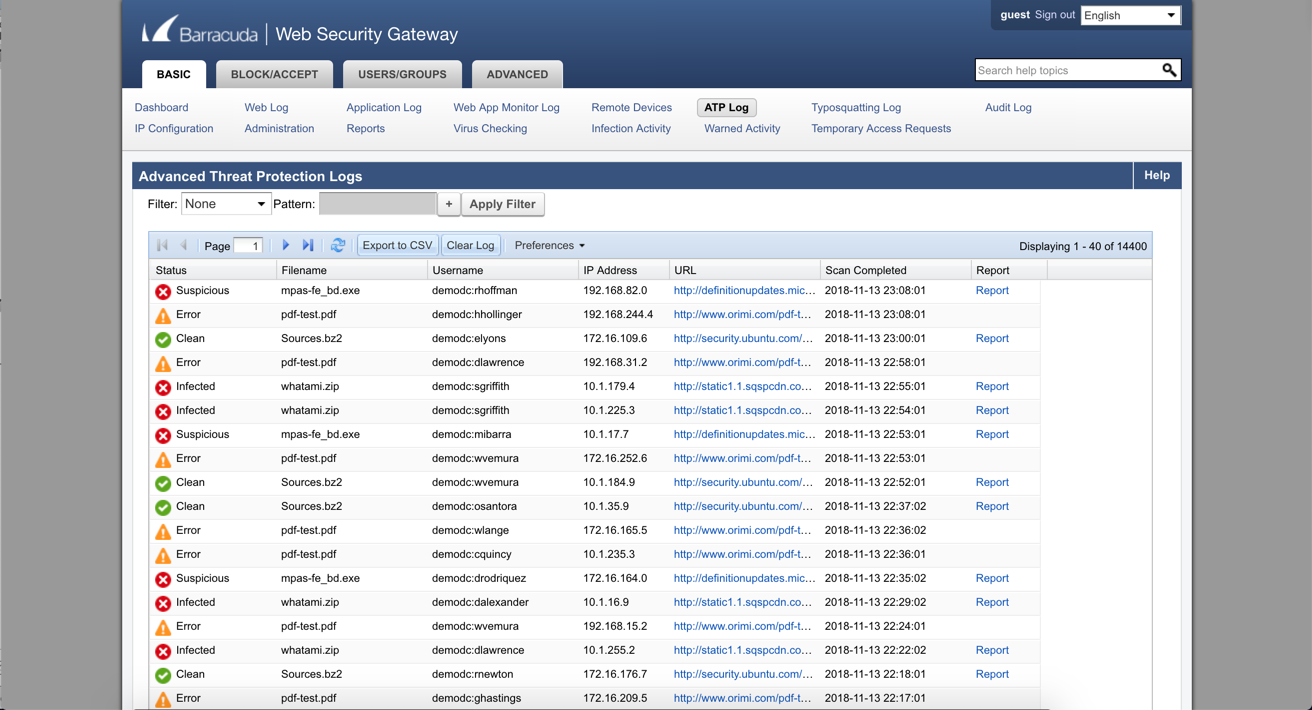Expand the Preferences menu
The image size is (1312, 710).
point(549,245)
